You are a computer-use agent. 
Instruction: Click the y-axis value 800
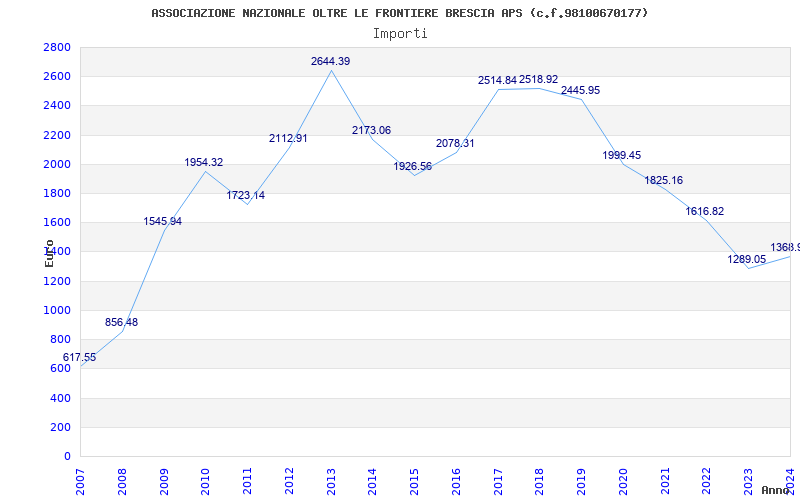pyautogui.click(x=61, y=339)
